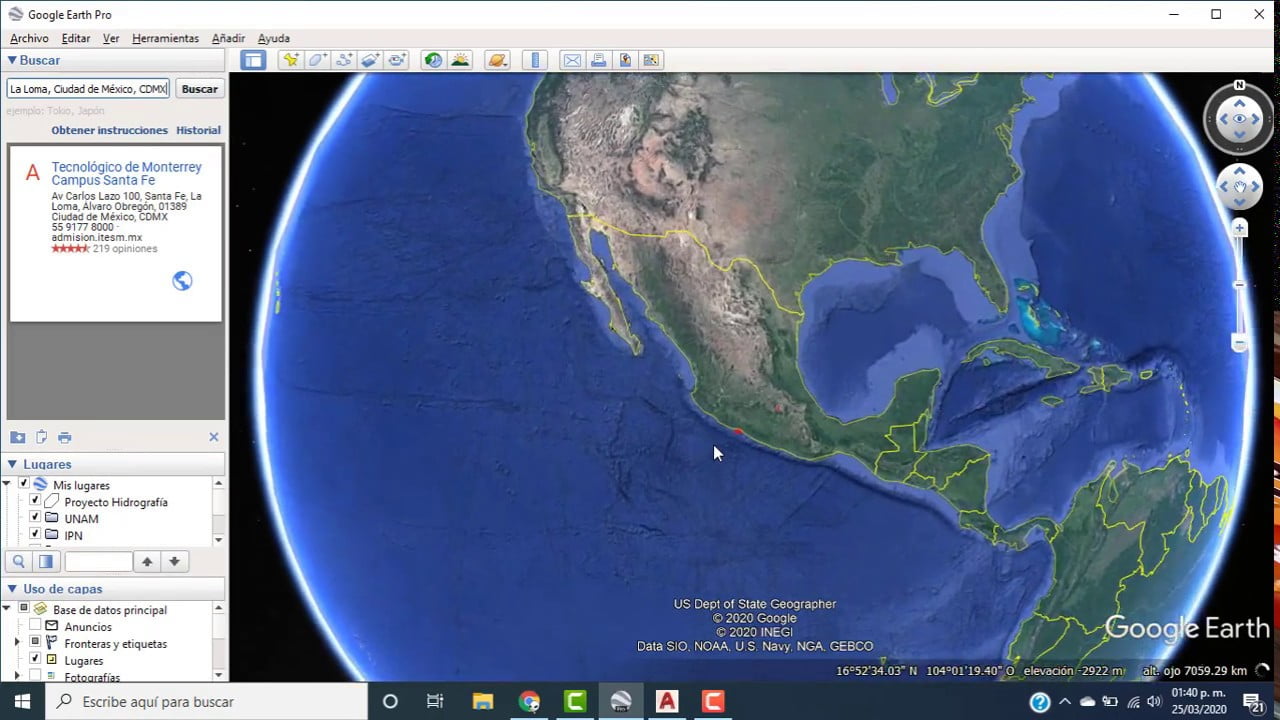Open the Ayuda menu
Viewport: 1280px width, 720px height.
click(x=274, y=38)
